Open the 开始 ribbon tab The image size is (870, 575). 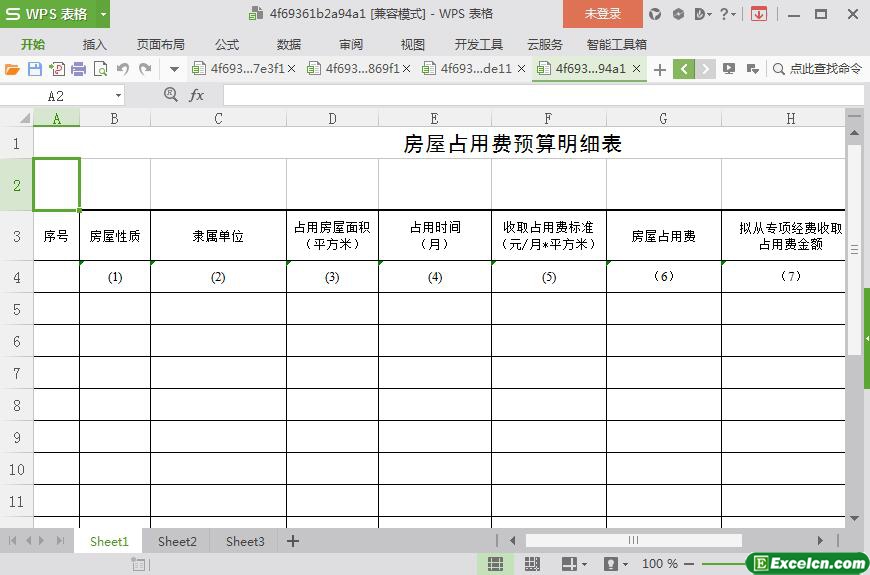(33, 44)
